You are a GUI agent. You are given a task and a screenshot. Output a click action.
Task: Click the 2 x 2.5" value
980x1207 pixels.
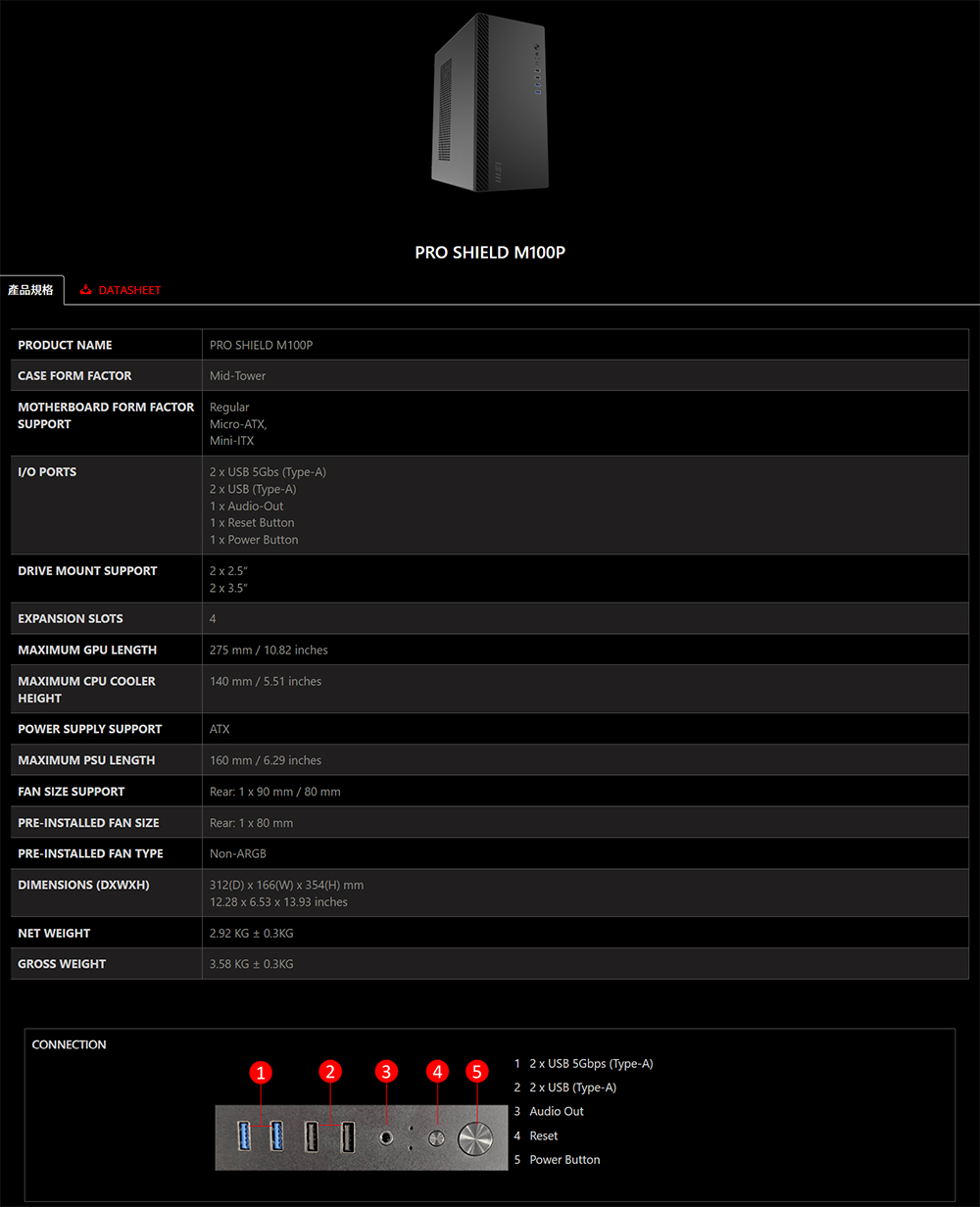point(228,571)
